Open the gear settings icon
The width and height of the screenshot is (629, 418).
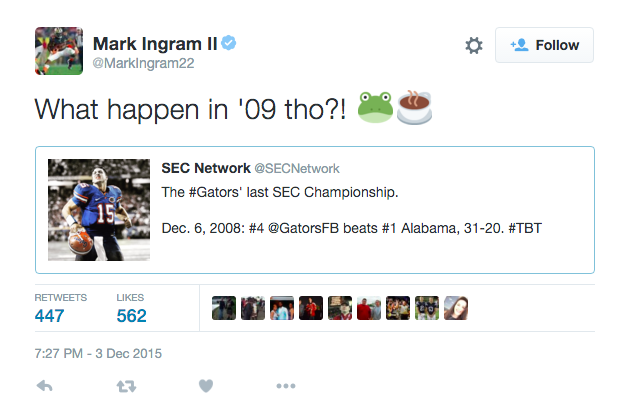(x=474, y=45)
